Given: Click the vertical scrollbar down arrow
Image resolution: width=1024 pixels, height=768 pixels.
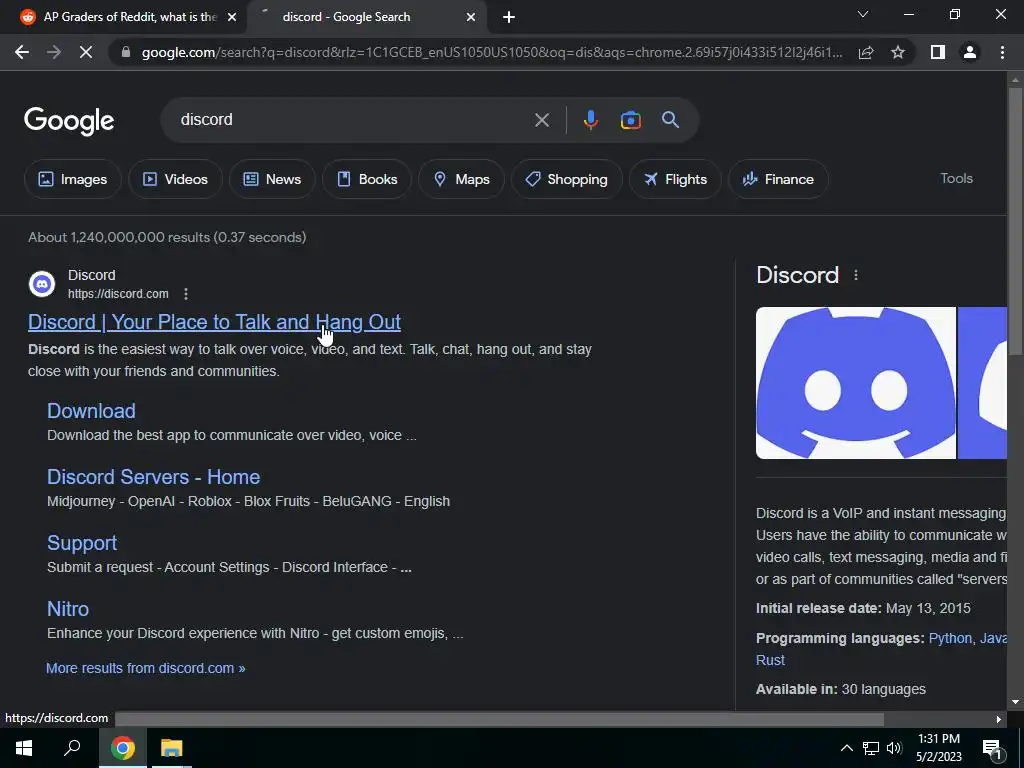Looking at the screenshot, I should tap(1015, 702).
